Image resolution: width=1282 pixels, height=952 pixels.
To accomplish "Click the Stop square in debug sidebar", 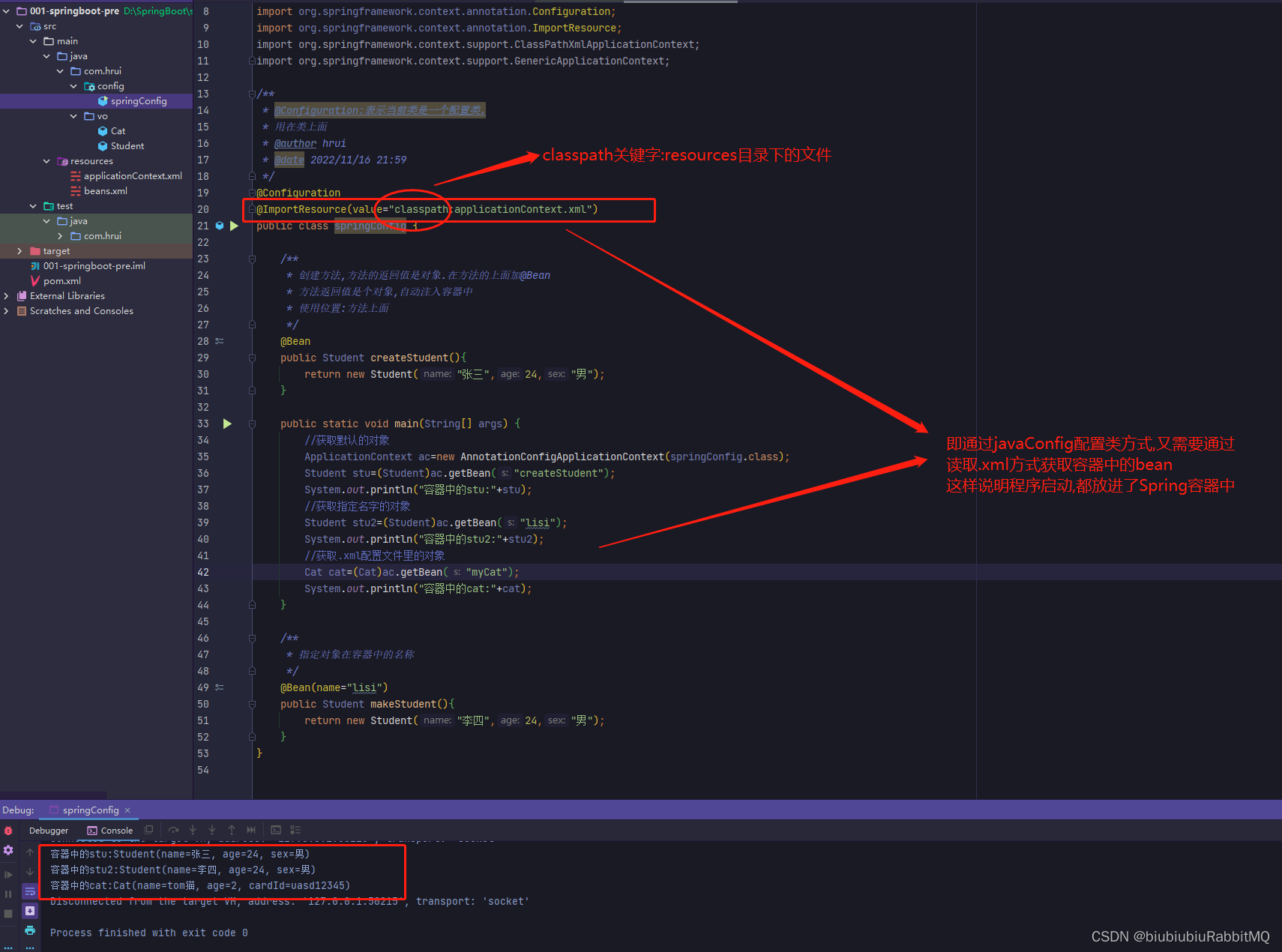I will (x=8, y=913).
